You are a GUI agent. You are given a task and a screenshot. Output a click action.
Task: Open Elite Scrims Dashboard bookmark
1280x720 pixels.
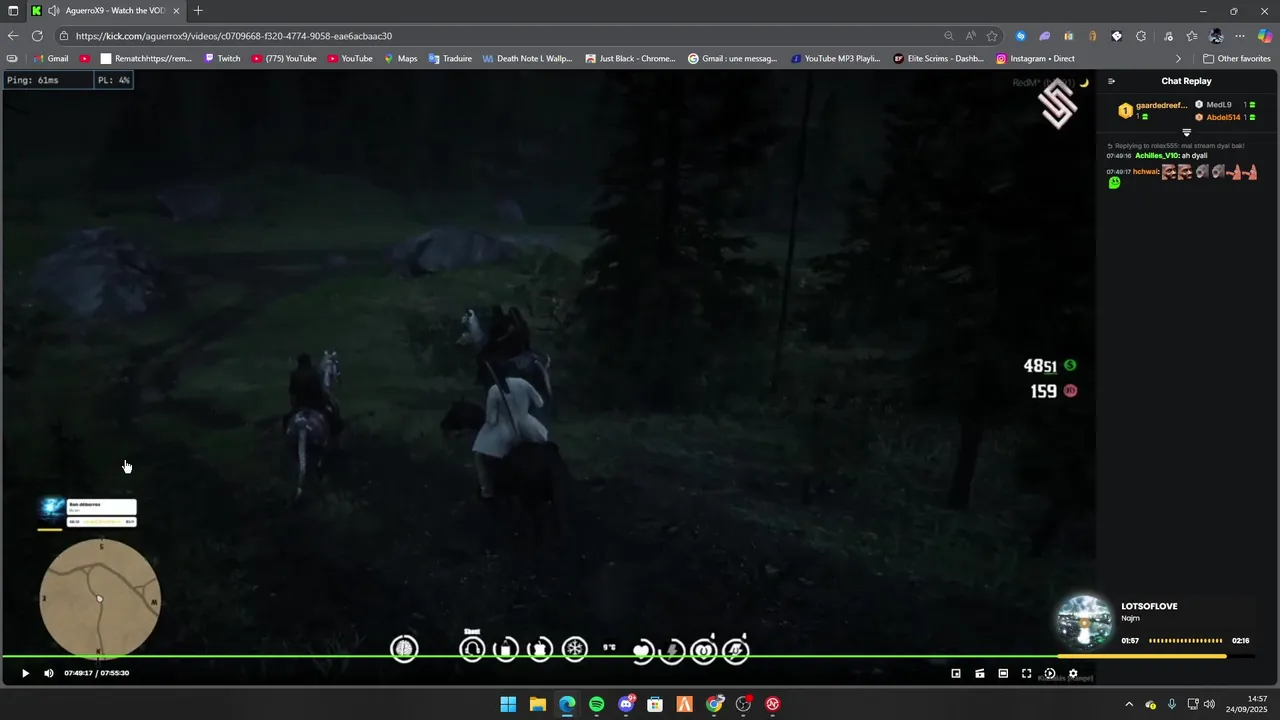coord(939,59)
